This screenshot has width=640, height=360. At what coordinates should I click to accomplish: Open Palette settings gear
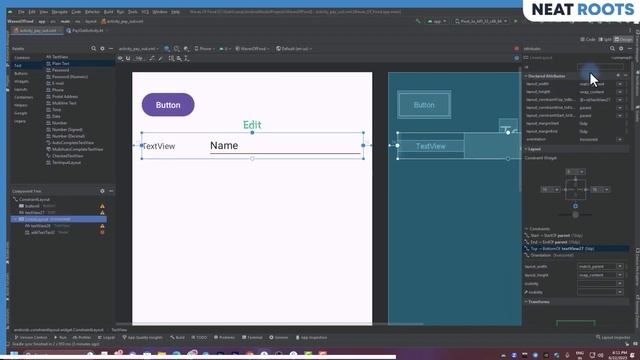click(102, 49)
